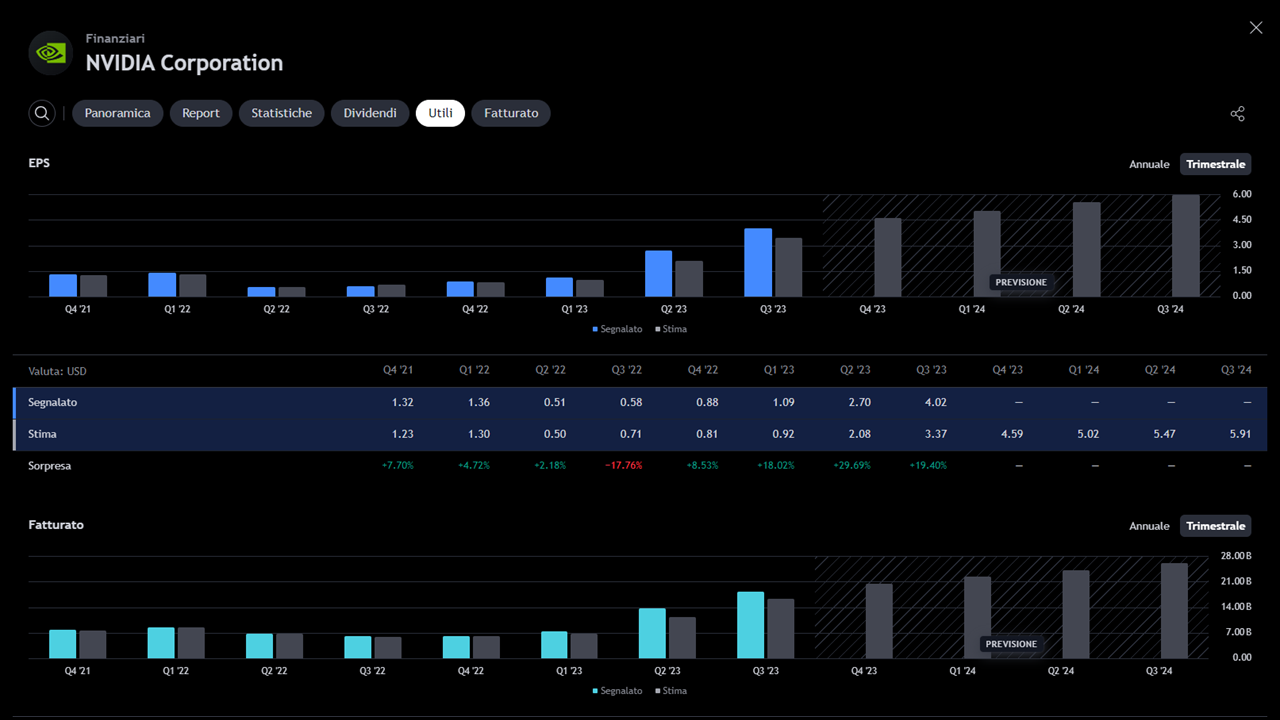The height and width of the screenshot is (720, 1280).
Task: Click the +18.02% surprise value
Action: (775, 466)
